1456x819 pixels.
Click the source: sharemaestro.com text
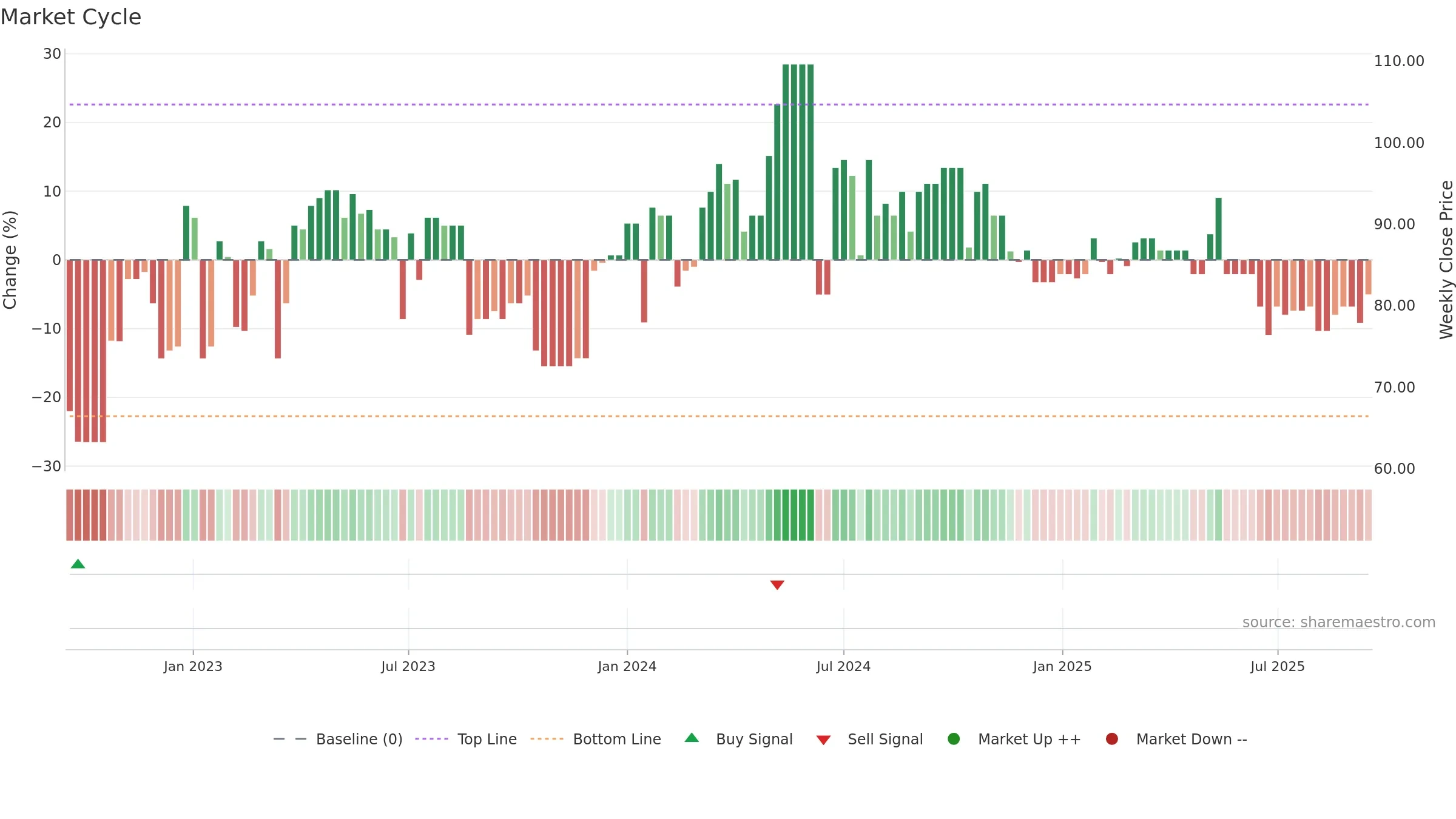pyautogui.click(x=1339, y=622)
